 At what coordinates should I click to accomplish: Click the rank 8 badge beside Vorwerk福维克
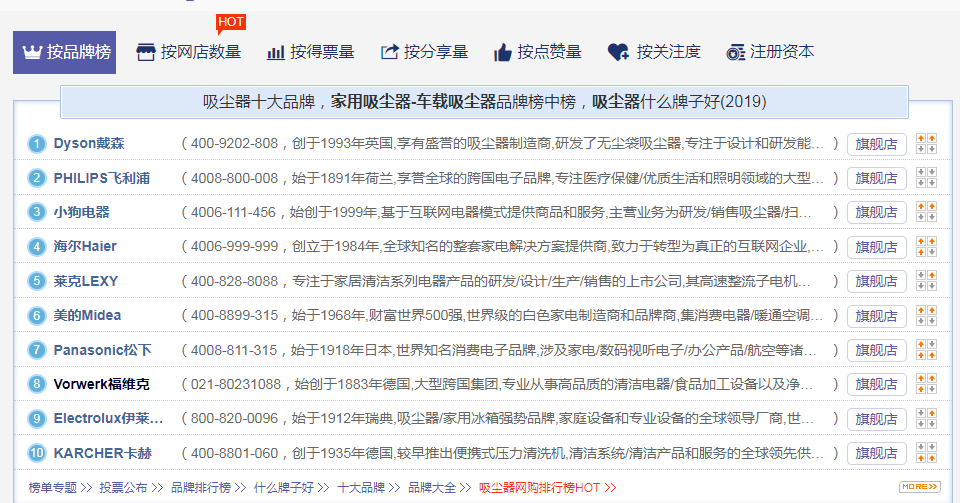37,384
